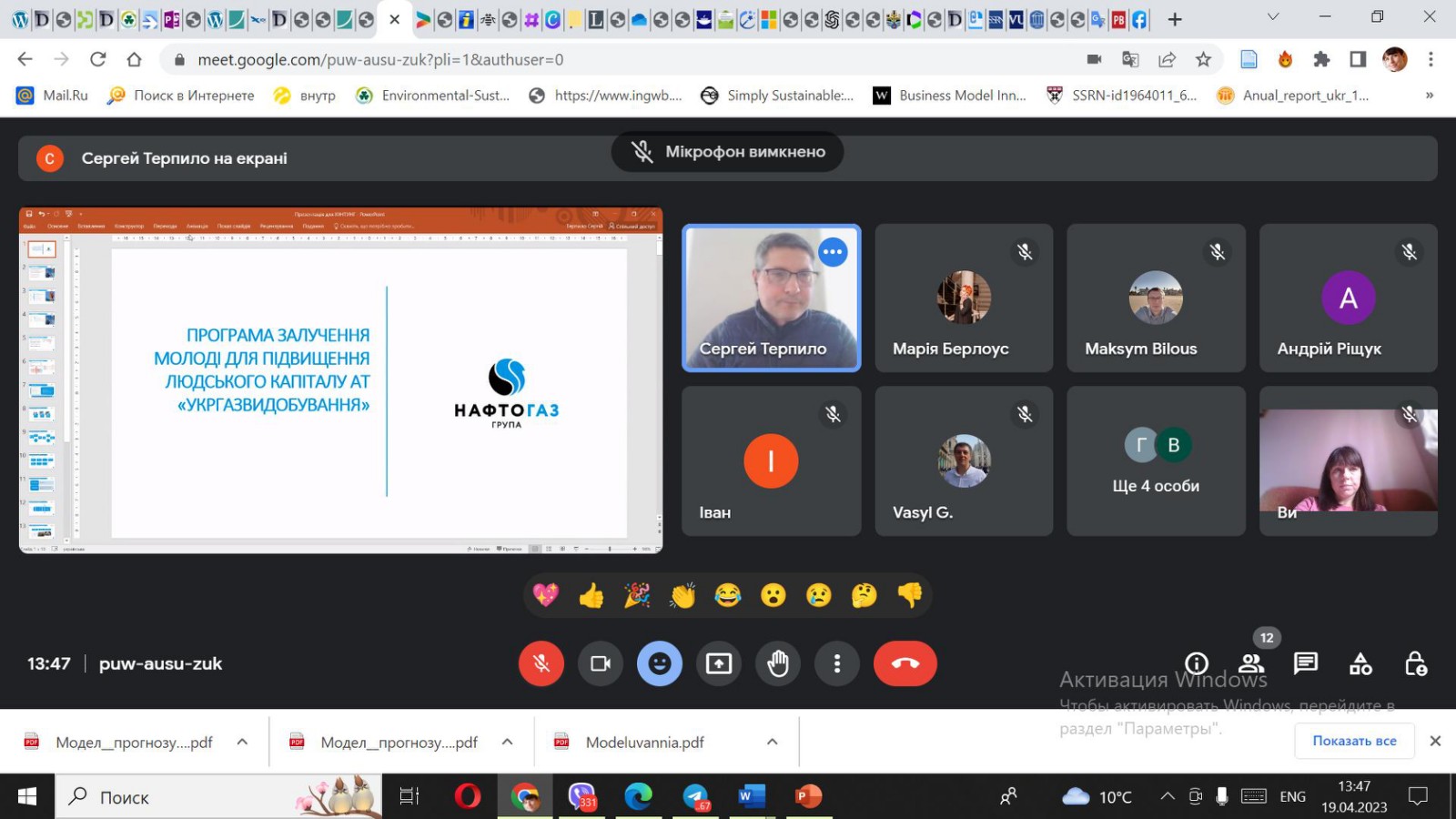Open the activities shapes icon
This screenshot has height=819, width=1456.
(x=1360, y=664)
